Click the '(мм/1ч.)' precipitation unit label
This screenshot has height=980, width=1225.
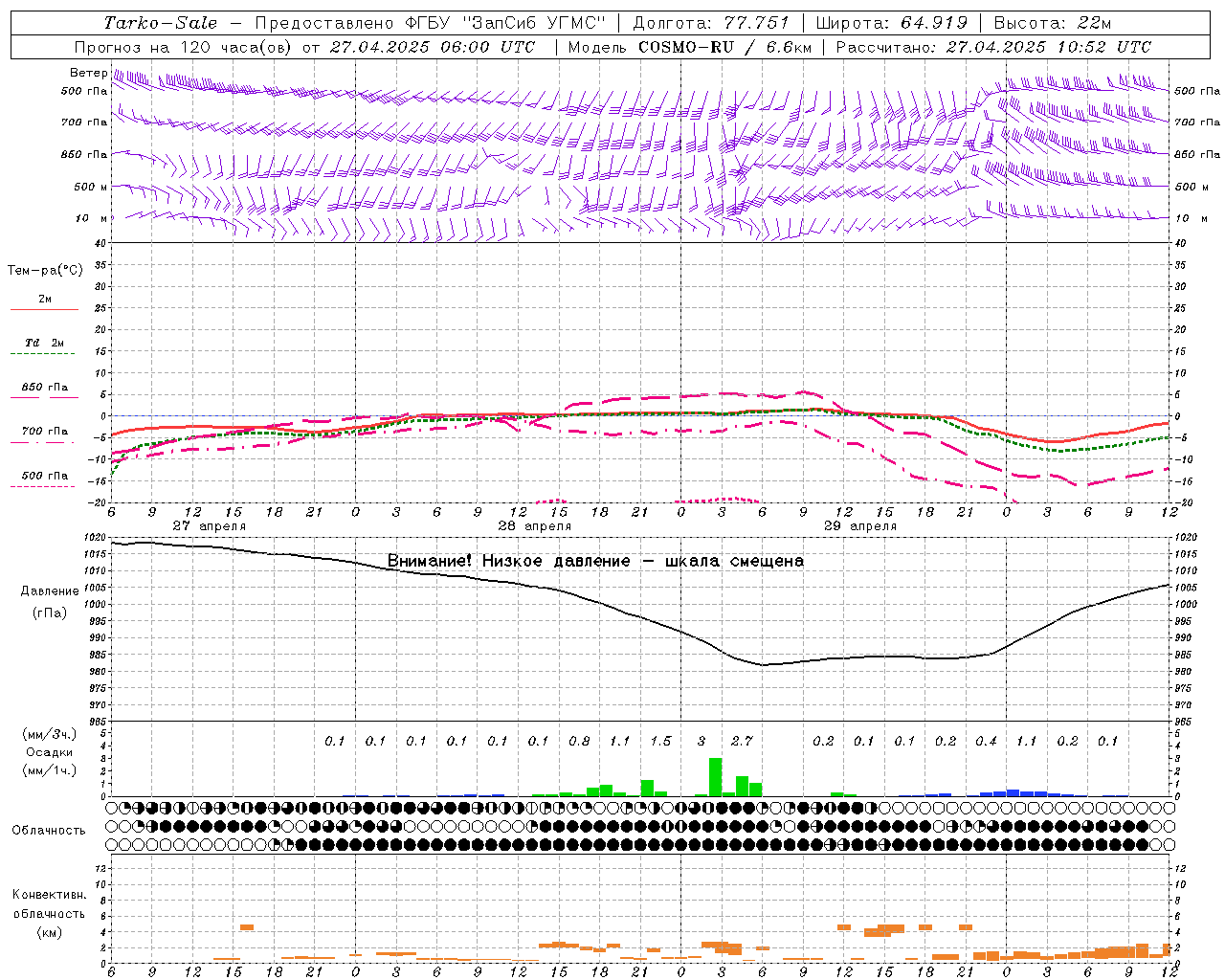tap(49, 770)
